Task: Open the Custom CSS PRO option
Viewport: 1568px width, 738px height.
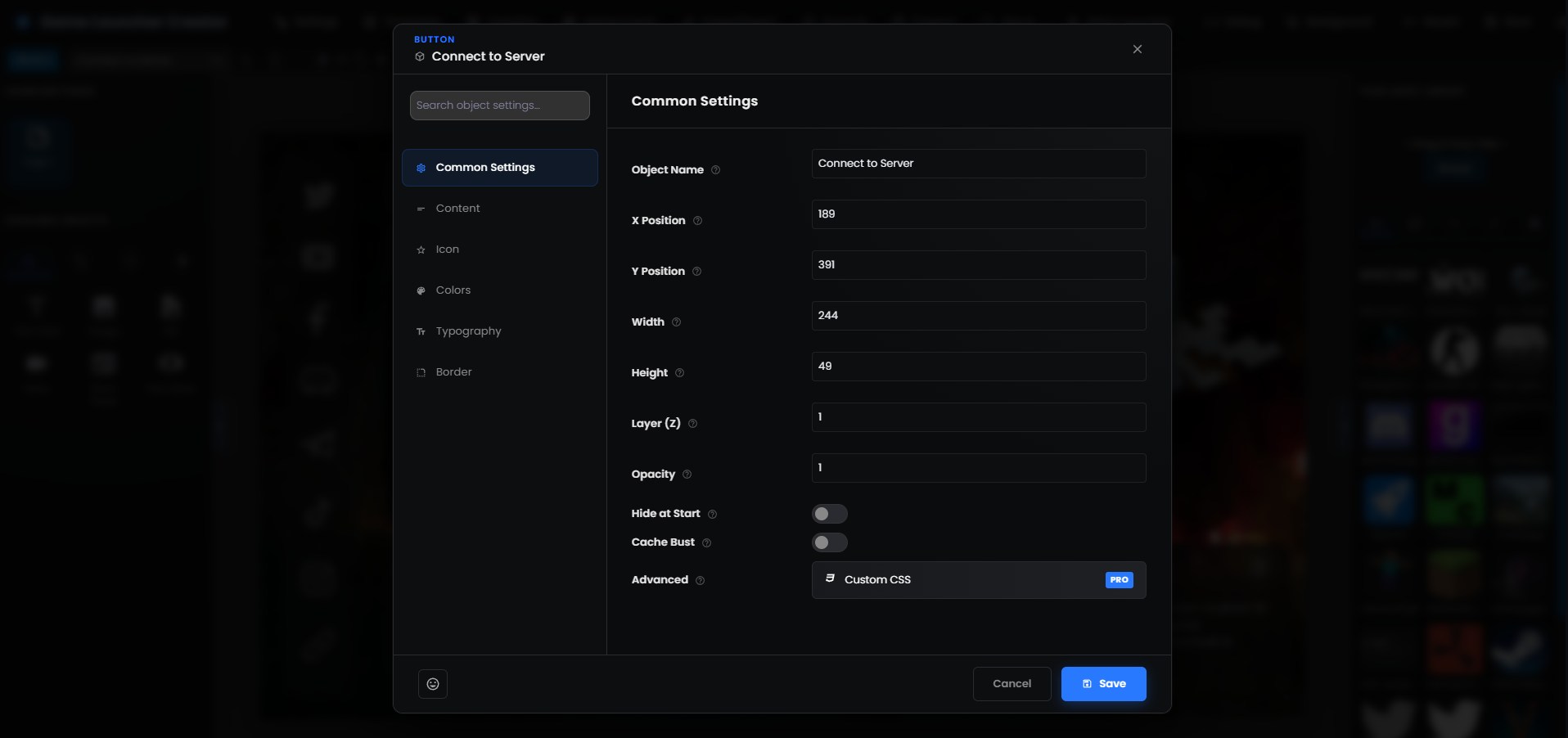Action: point(978,580)
